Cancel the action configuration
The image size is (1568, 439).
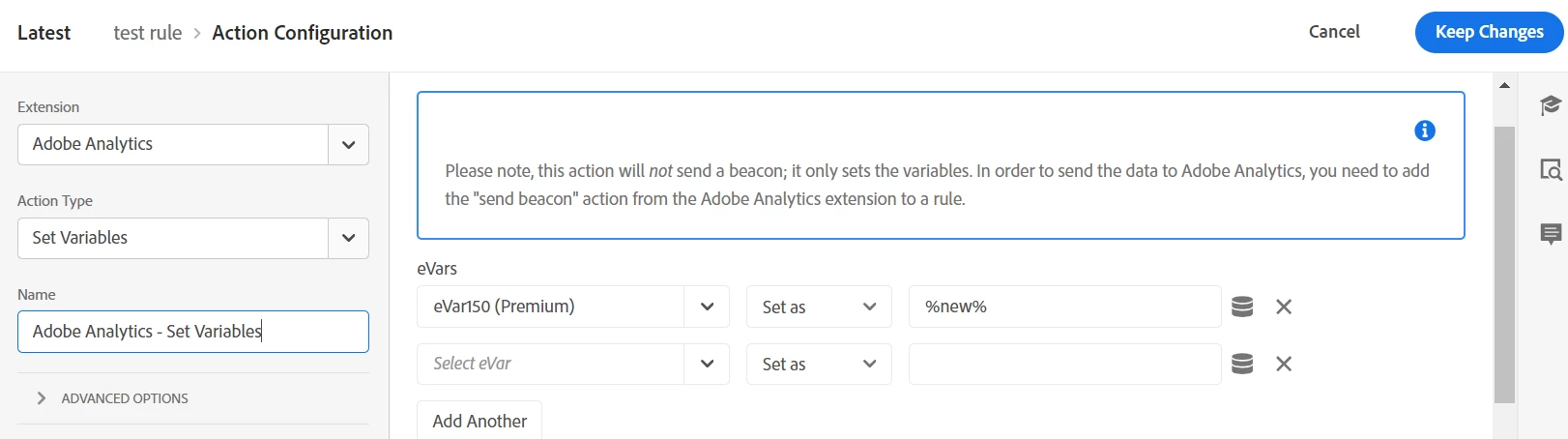pos(1333,32)
